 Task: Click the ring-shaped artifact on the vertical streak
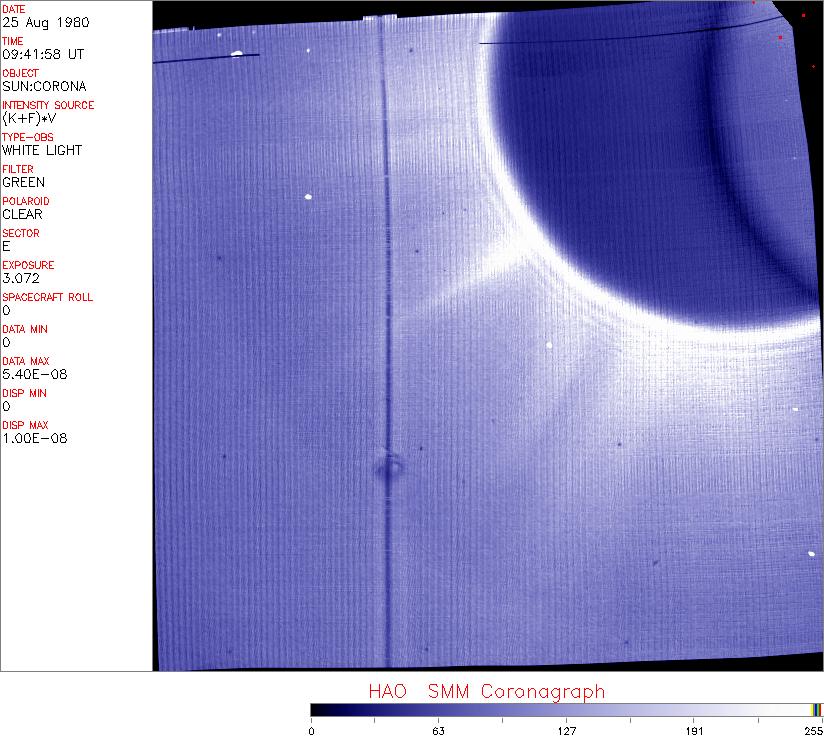click(389, 466)
